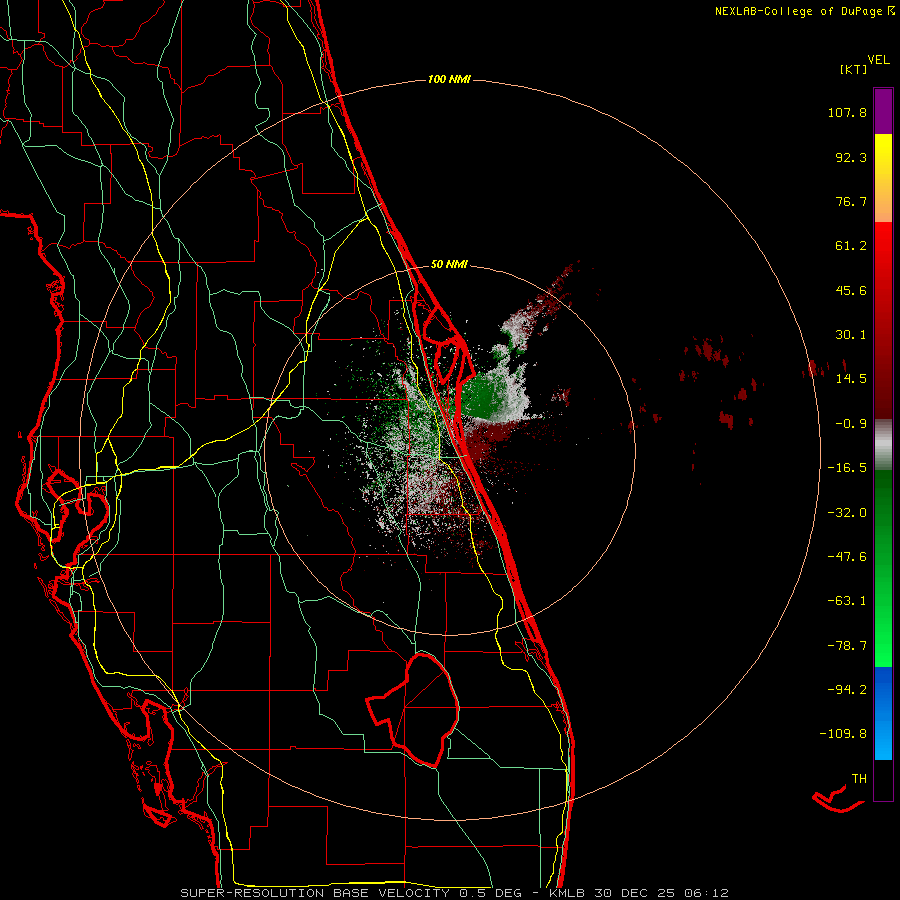Click the 100 NMI range ring label
The height and width of the screenshot is (900, 900).
pos(449,79)
